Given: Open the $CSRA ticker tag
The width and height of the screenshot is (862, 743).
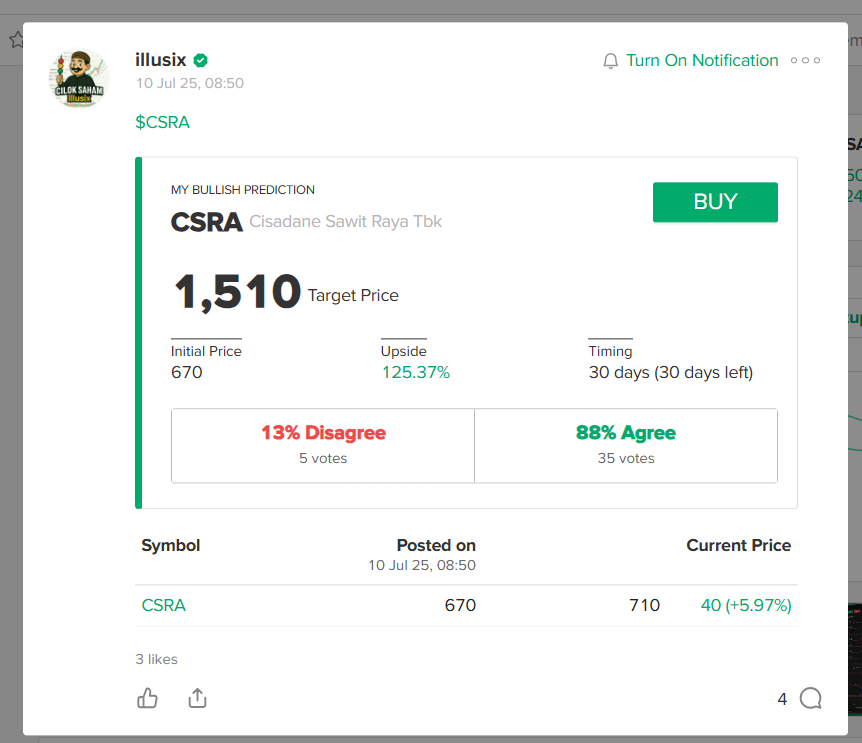Looking at the screenshot, I should pyautogui.click(x=162, y=122).
